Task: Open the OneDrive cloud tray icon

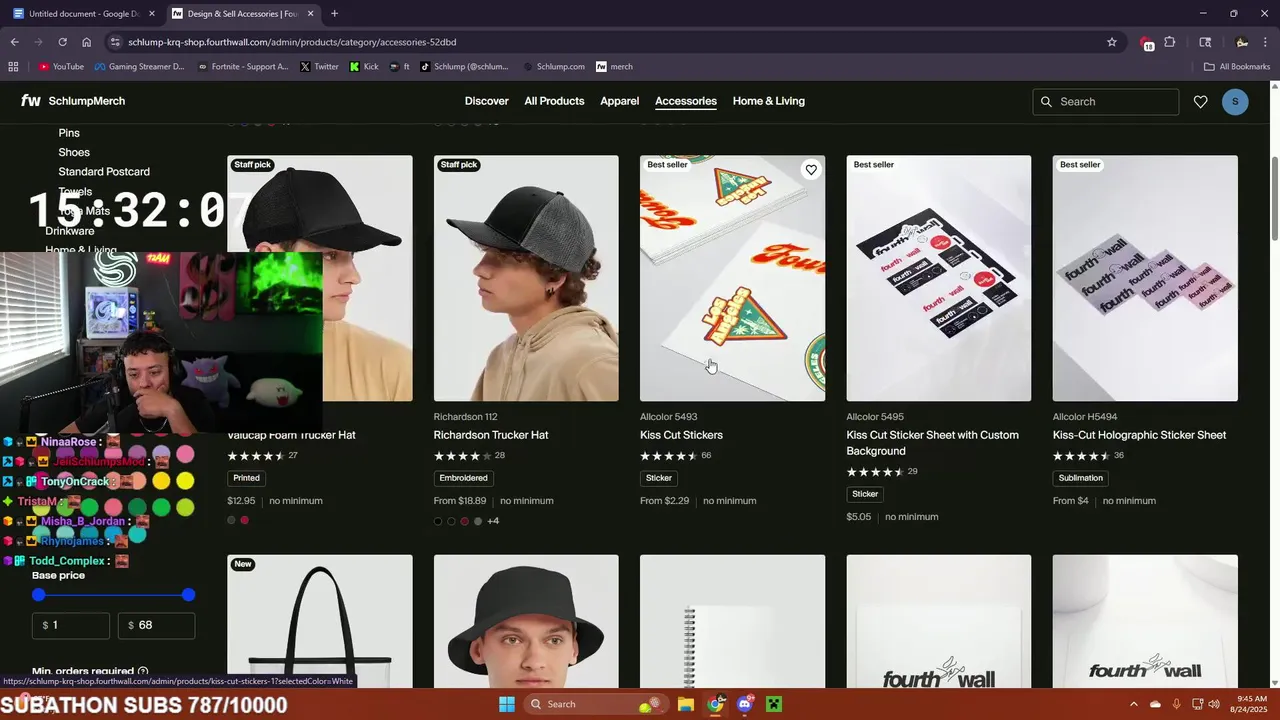Action: (x=1155, y=704)
